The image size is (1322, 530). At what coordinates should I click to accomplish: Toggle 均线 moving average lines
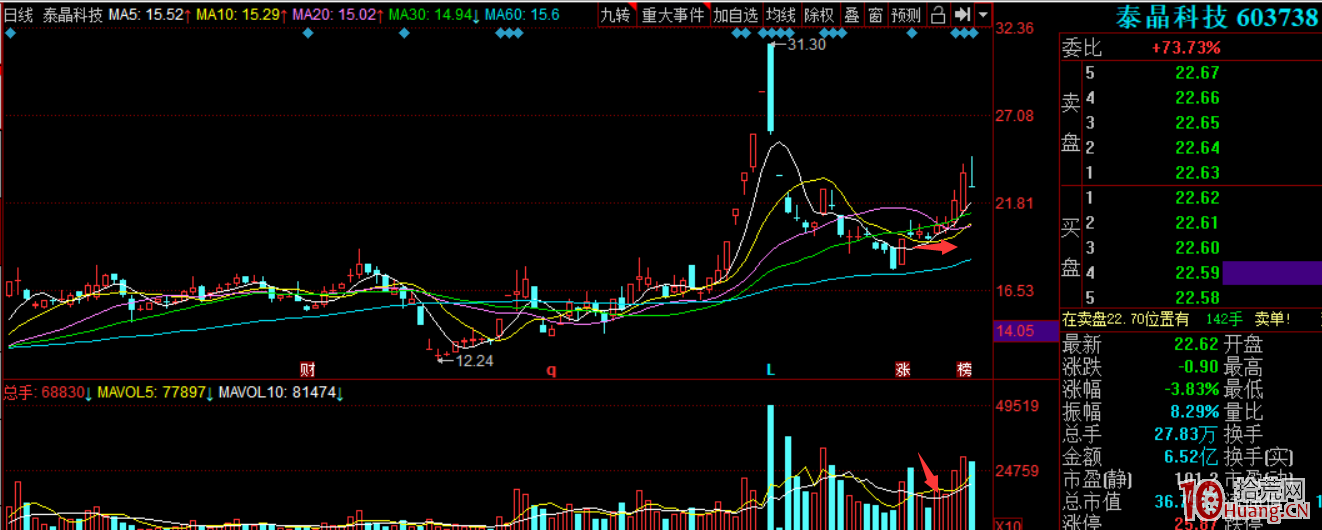781,15
